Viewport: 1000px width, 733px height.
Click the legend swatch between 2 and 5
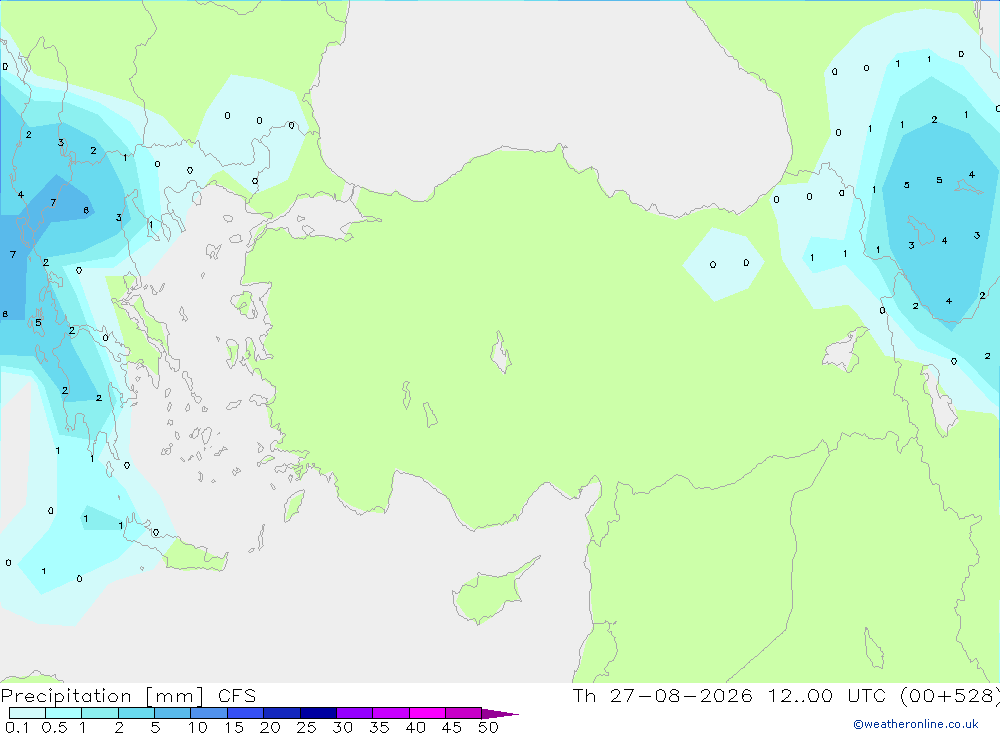[x=136, y=713]
